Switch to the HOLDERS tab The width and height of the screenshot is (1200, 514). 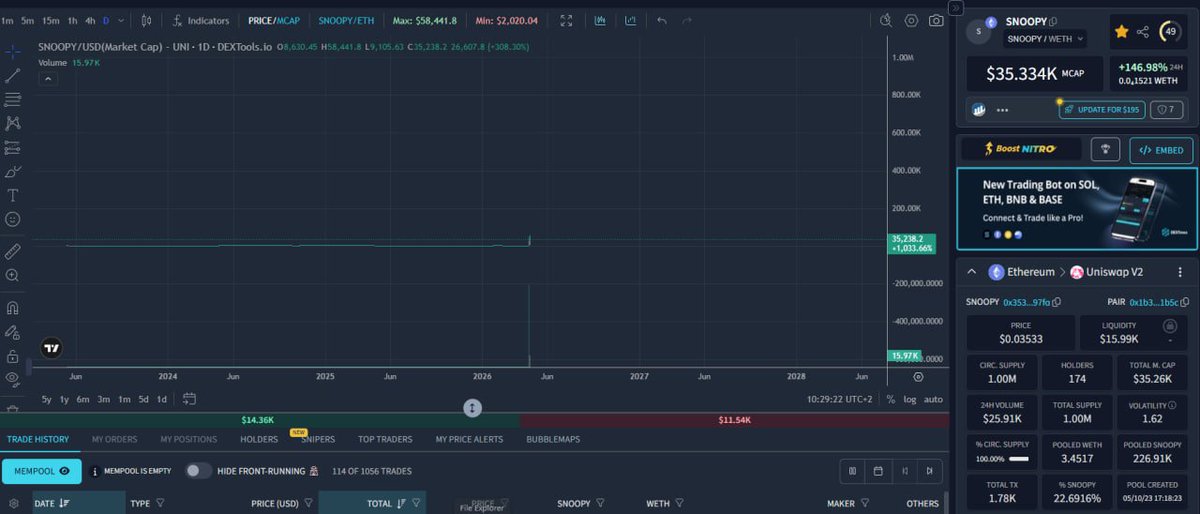coord(259,439)
